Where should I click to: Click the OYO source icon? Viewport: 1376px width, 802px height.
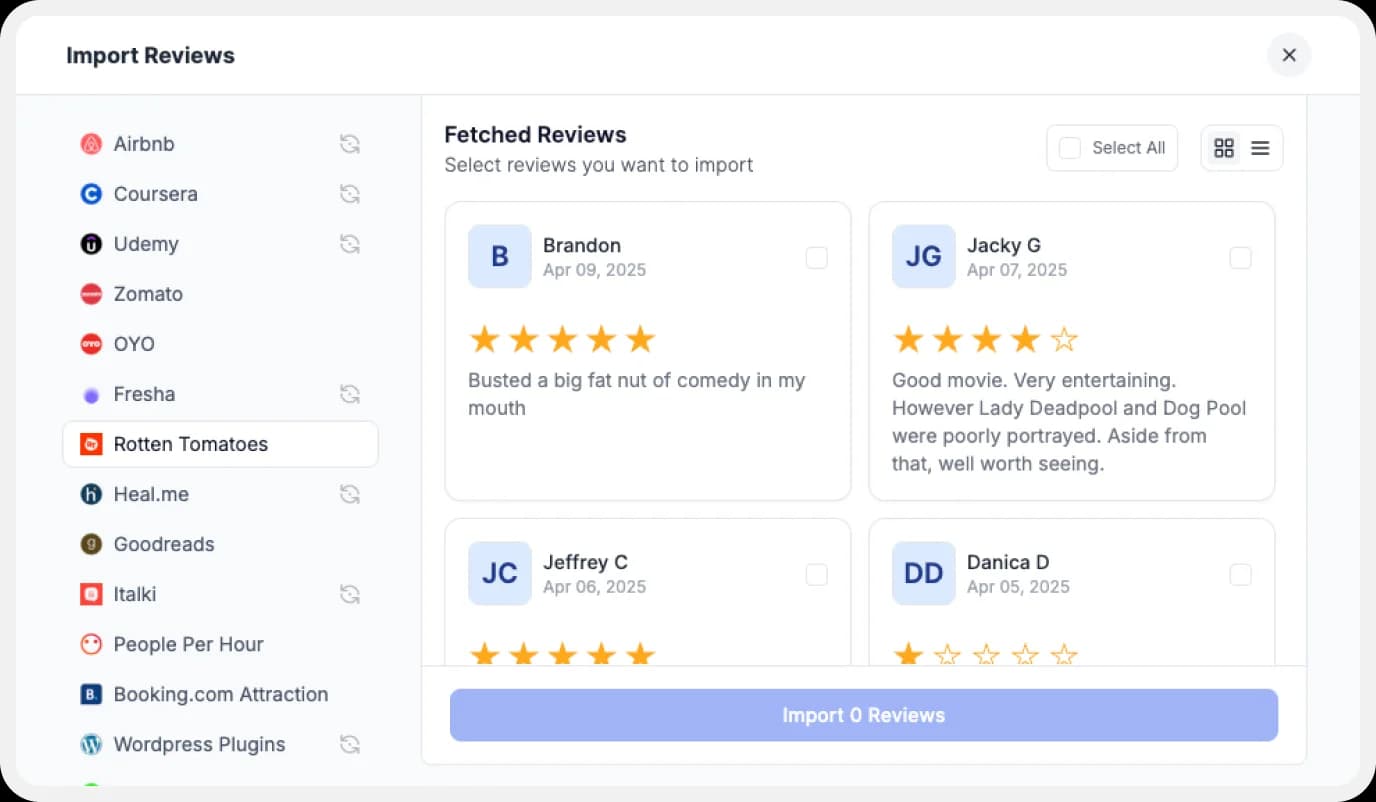(x=90, y=343)
